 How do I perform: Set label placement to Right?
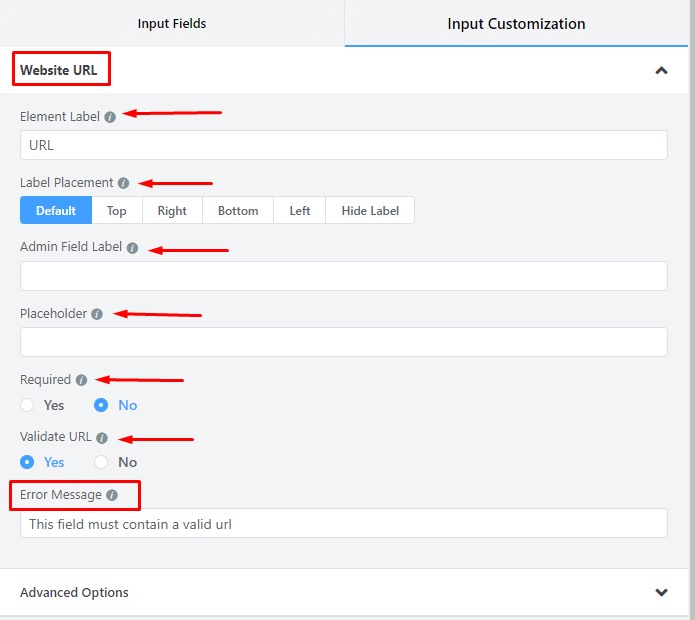click(172, 210)
